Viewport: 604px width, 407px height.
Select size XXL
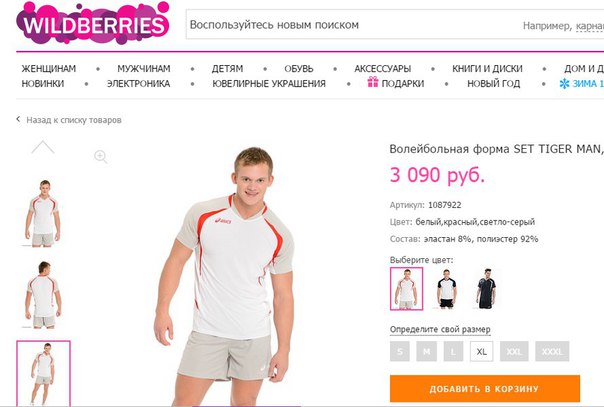tap(514, 351)
